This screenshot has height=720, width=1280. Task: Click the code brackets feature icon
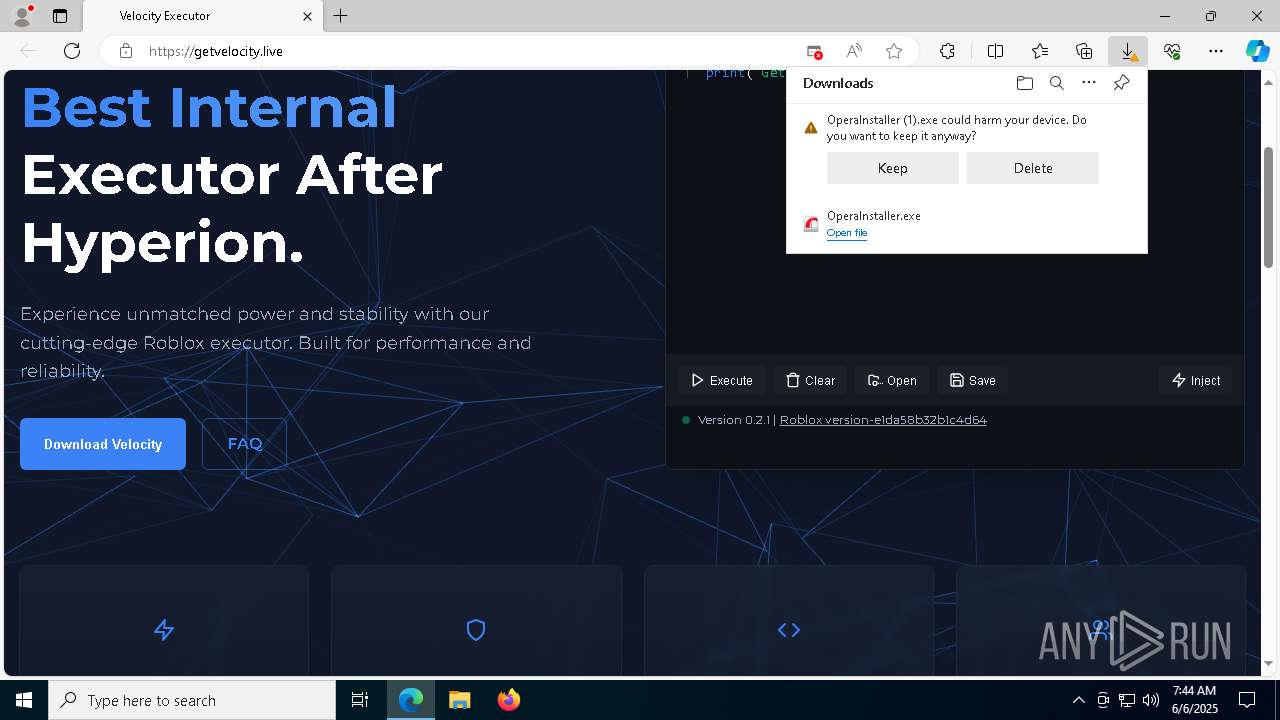click(x=789, y=630)
